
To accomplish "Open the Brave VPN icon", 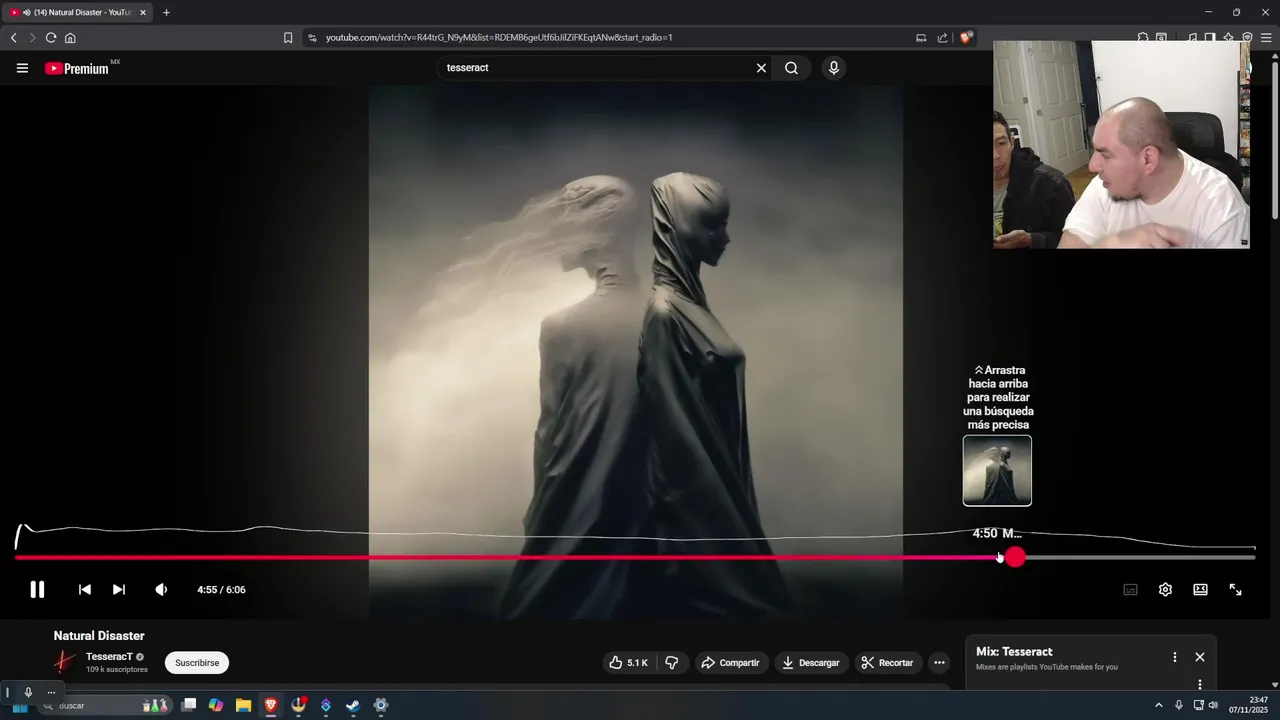I will (1247, 38).
